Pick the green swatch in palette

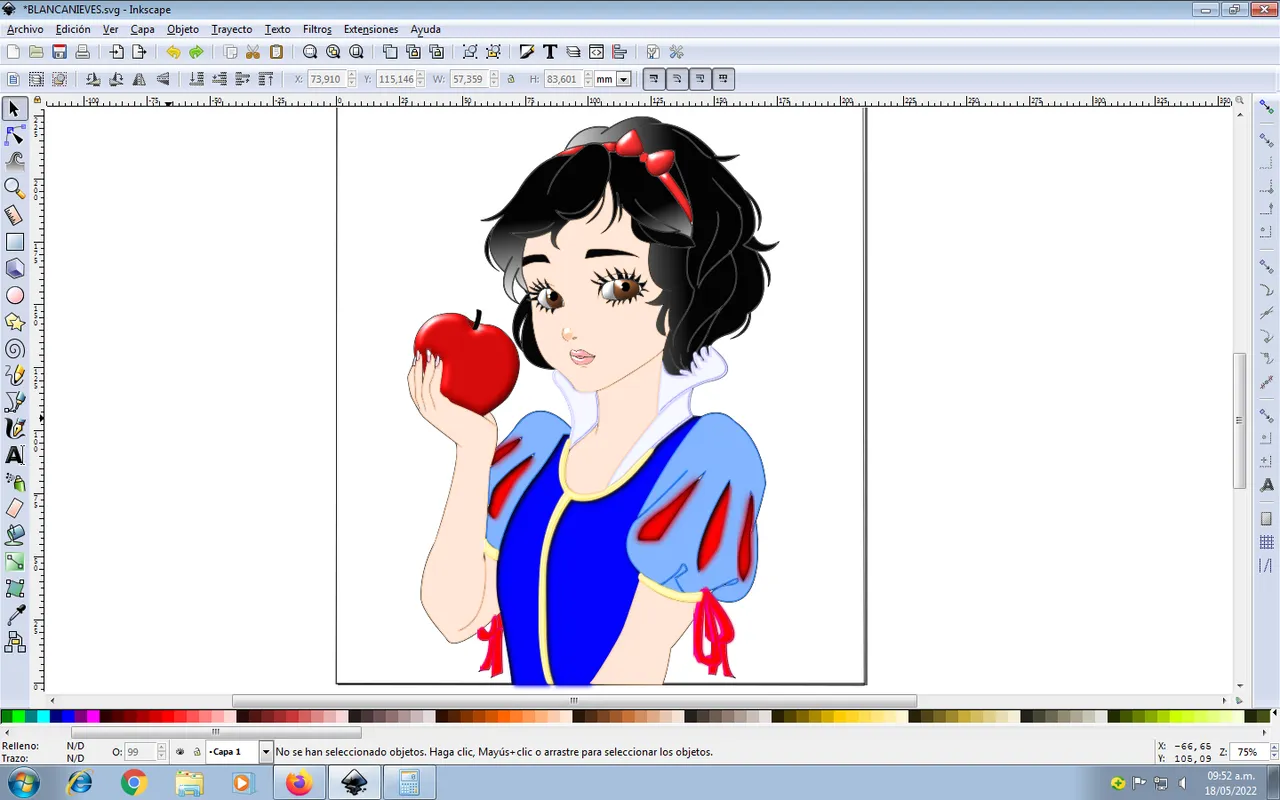tap(19, 717)
